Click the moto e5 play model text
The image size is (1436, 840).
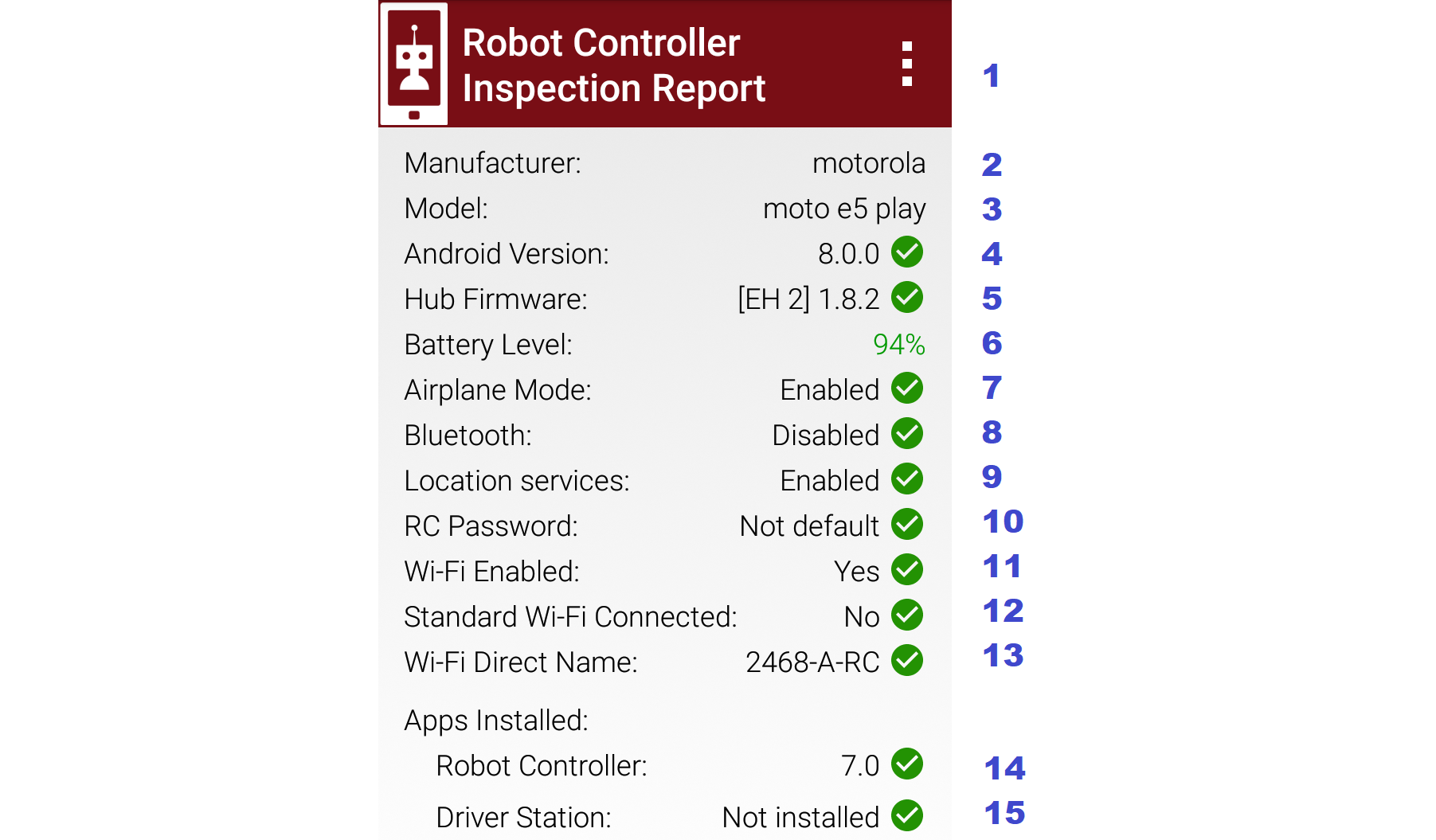coord(843,209)
